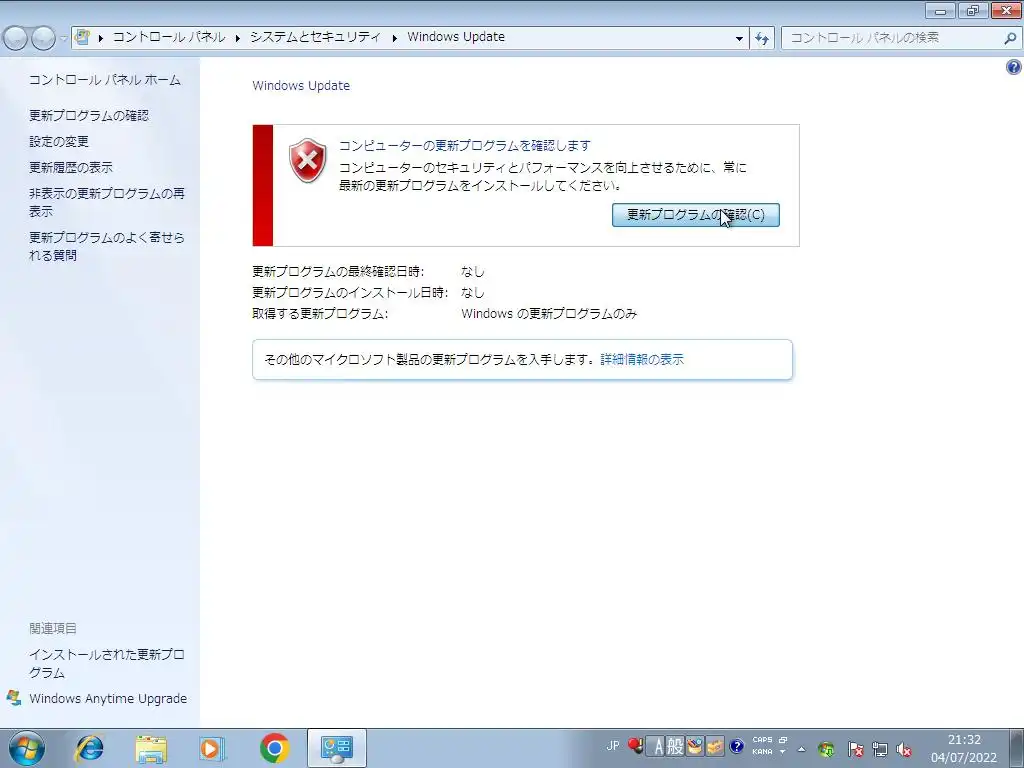Click the network tray icon
The height and width of the screenshot is (768, 1024).
[x=880, y=749]
